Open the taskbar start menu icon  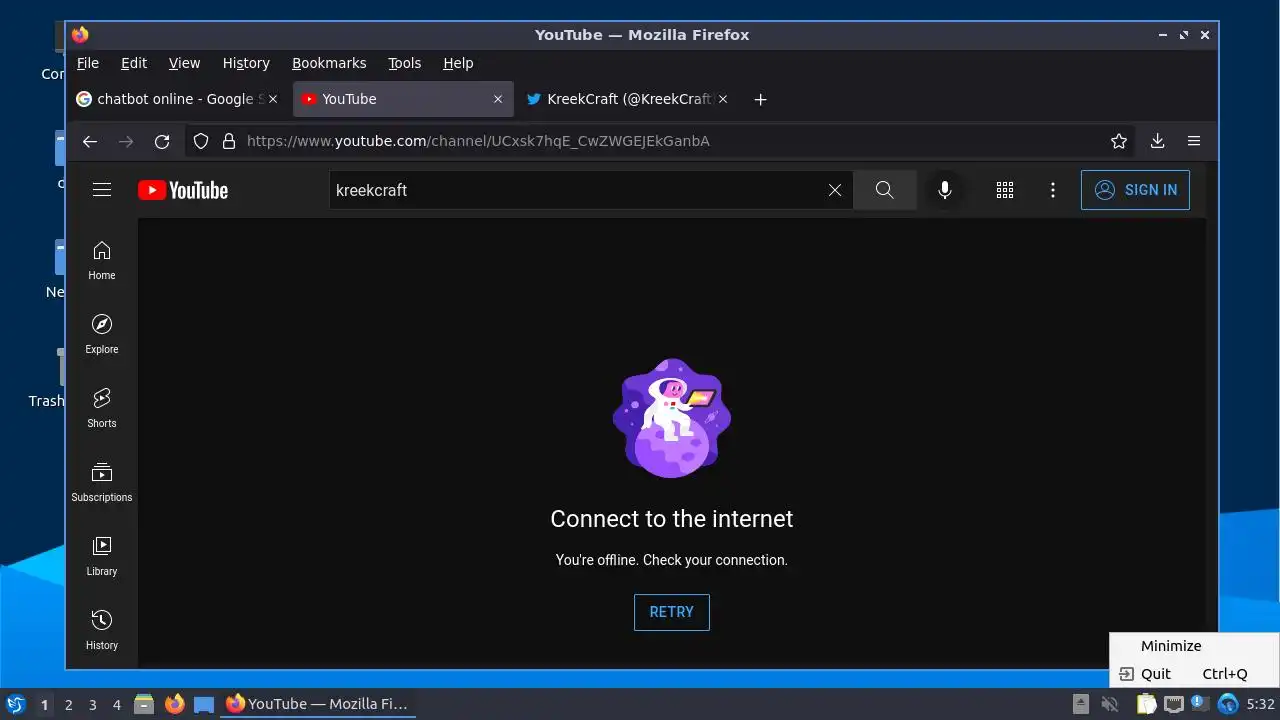coord(15,704)
